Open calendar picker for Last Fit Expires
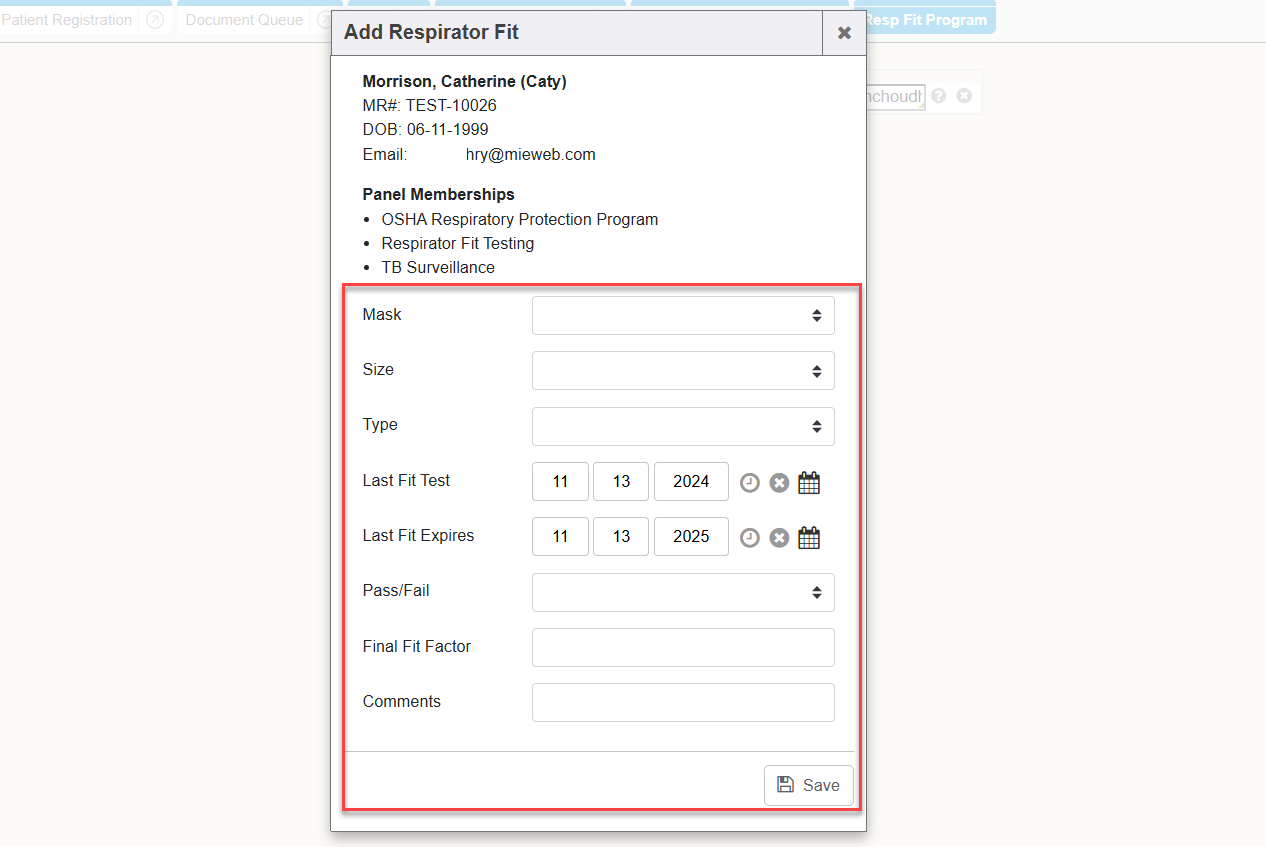The image size is (1266, 847). [x=809, y=538]
